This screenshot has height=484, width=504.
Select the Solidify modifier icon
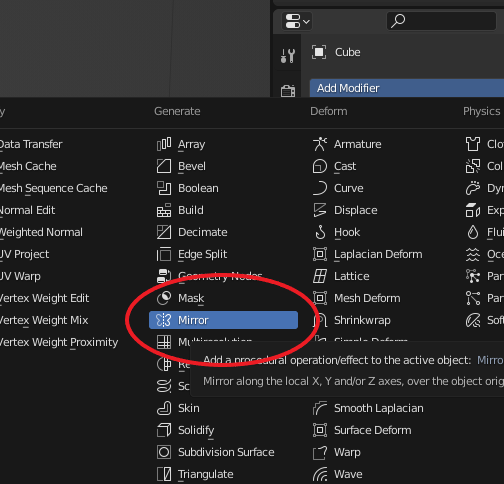click(x=164, y=430)
